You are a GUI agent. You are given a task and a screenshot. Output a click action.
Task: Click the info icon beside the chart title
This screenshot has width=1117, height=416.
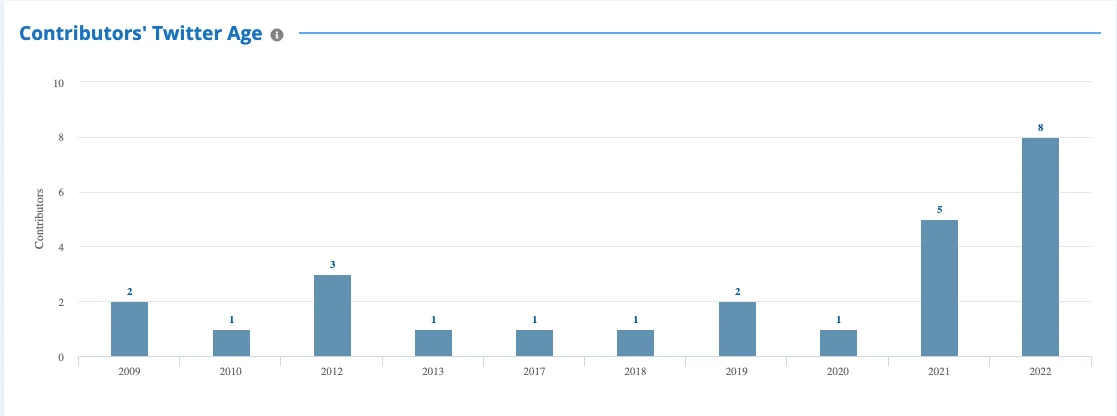pos(277,35)
